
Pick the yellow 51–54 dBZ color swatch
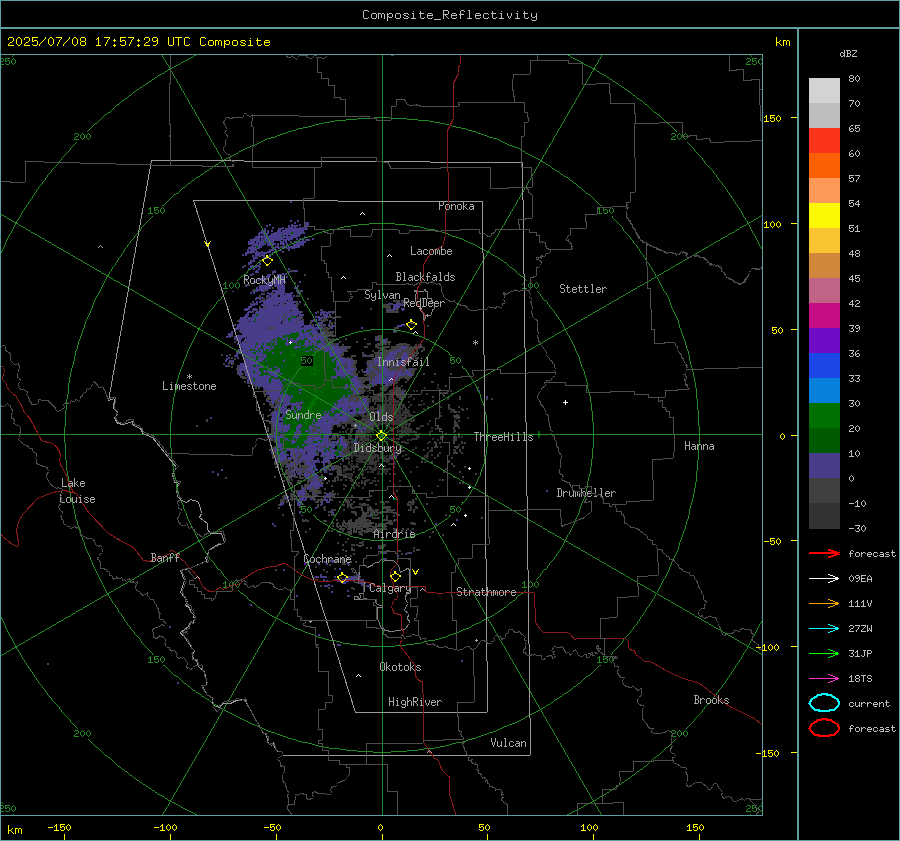tap(824, 216)
